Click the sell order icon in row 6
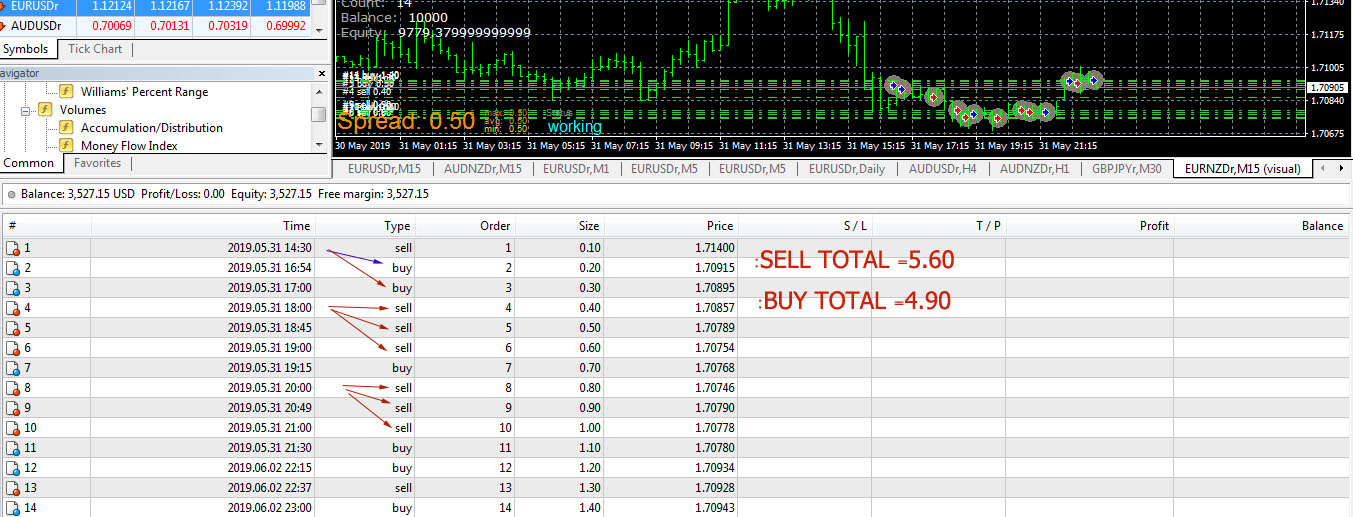 pyautogui.click(x=13, y=347)
